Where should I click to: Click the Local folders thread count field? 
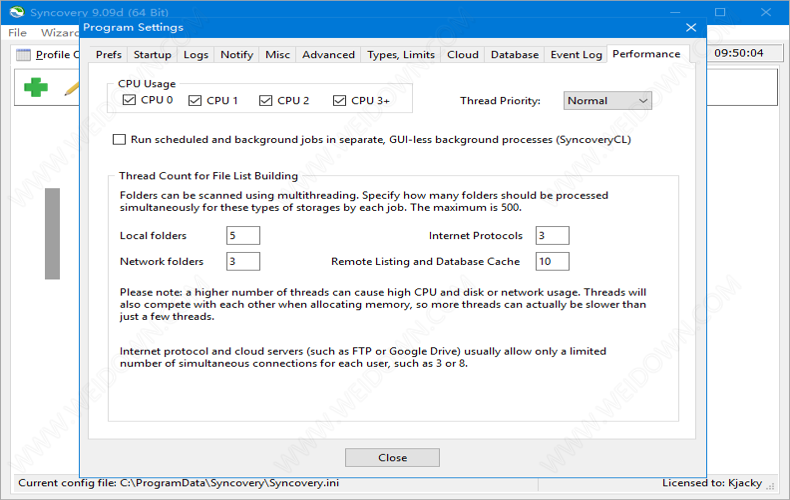click(x=243, y=235)
